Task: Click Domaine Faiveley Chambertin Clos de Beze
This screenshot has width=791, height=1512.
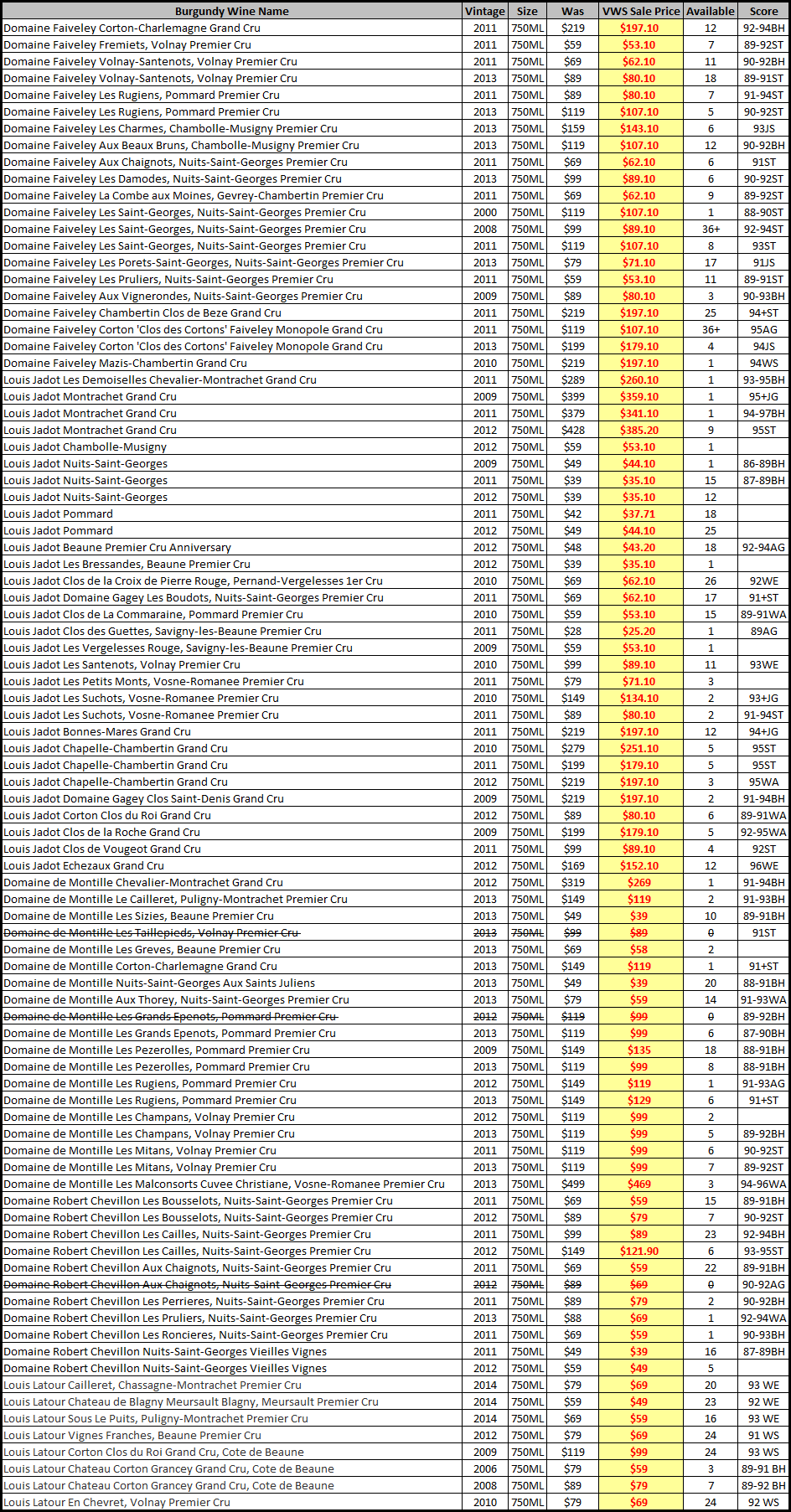Action: [x=142, y=313]
